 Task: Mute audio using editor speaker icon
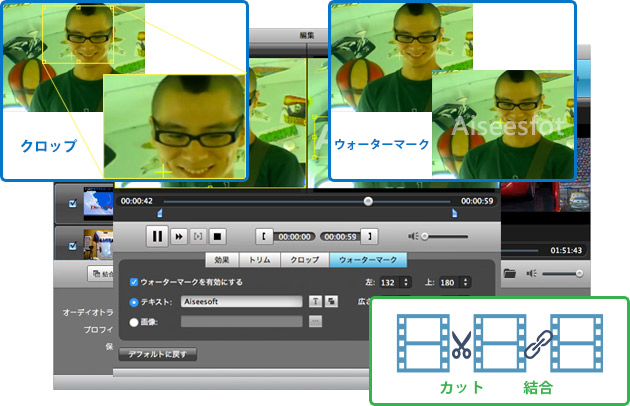coord(413,237)
